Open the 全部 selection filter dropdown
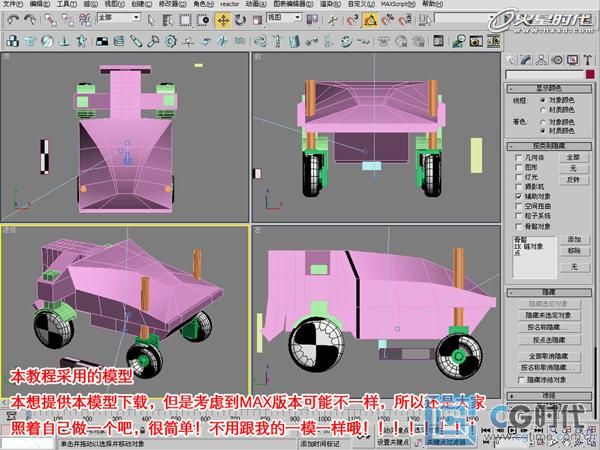 (121, 18)
